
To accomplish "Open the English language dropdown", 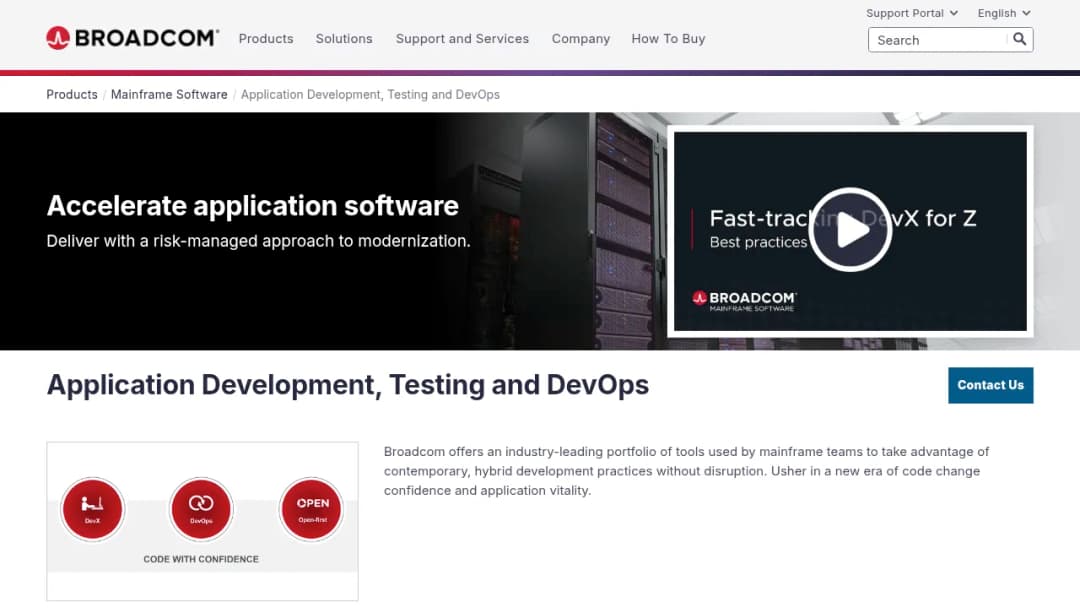I will [1004, 13].
